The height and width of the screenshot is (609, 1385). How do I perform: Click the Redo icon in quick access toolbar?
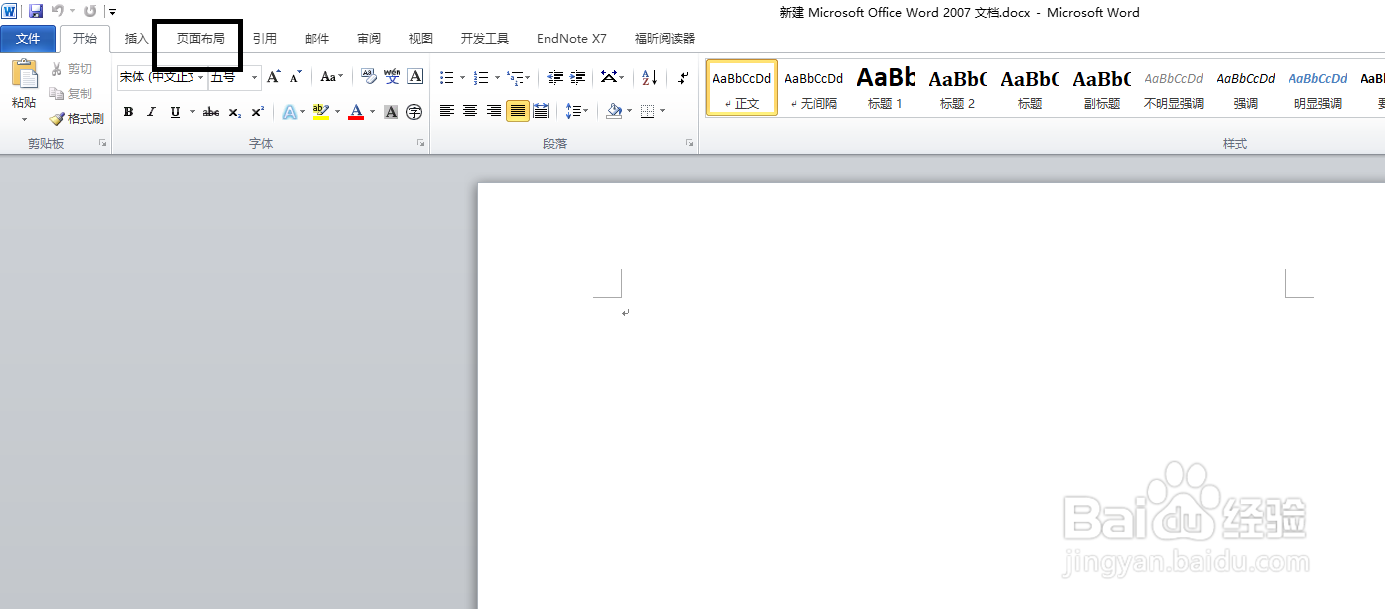tap(90, 11)
